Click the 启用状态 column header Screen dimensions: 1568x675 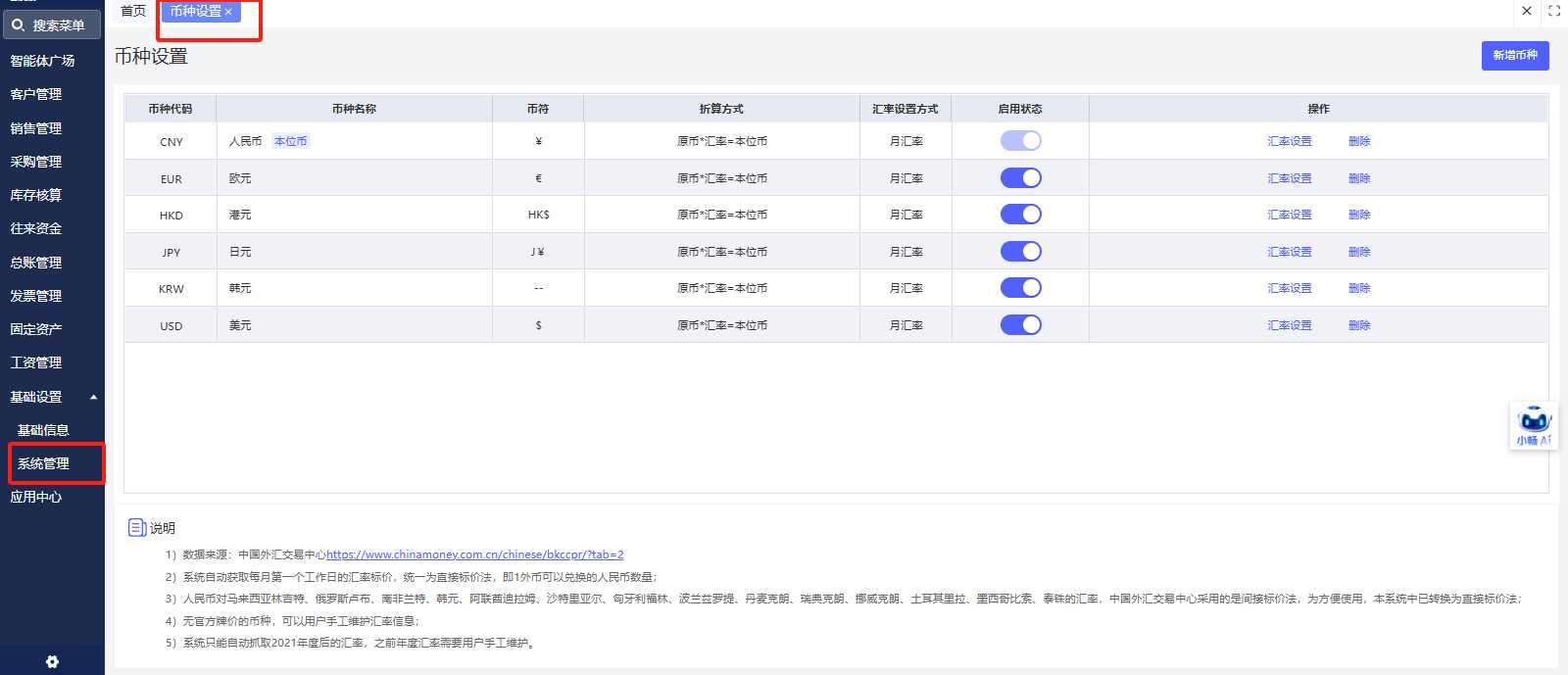click(x=1020, y=109)
